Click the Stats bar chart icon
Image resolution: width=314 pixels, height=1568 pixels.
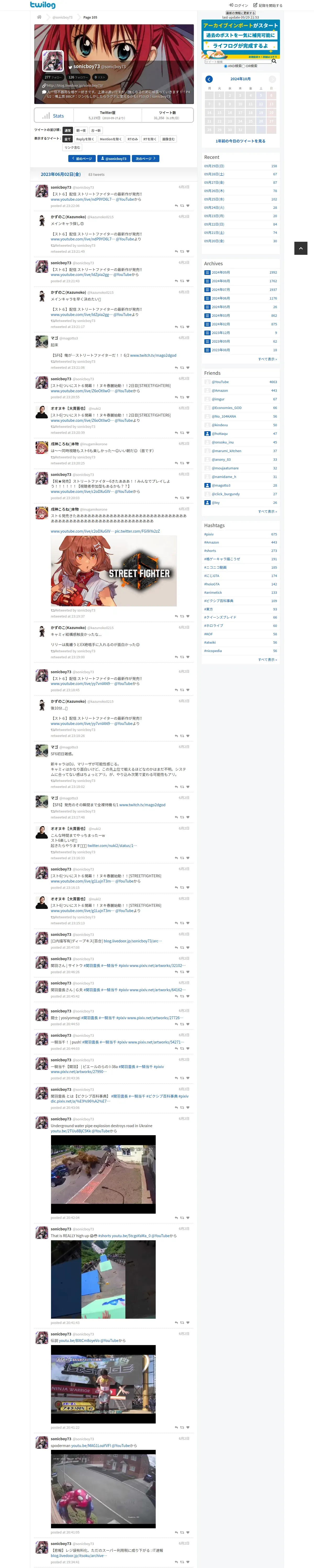[x=46, y=116]
